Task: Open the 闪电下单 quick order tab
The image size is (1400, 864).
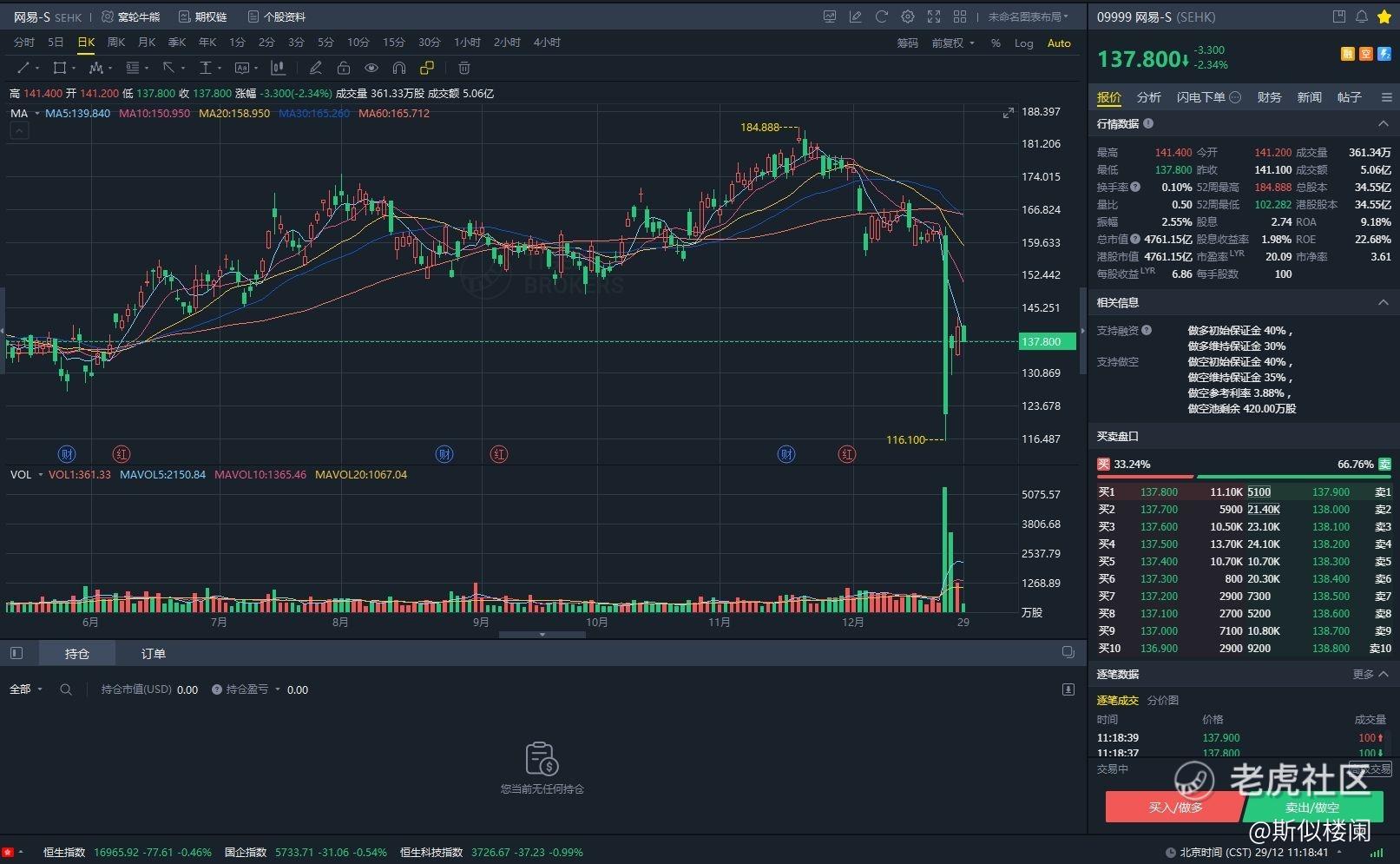Action: 1208,97
